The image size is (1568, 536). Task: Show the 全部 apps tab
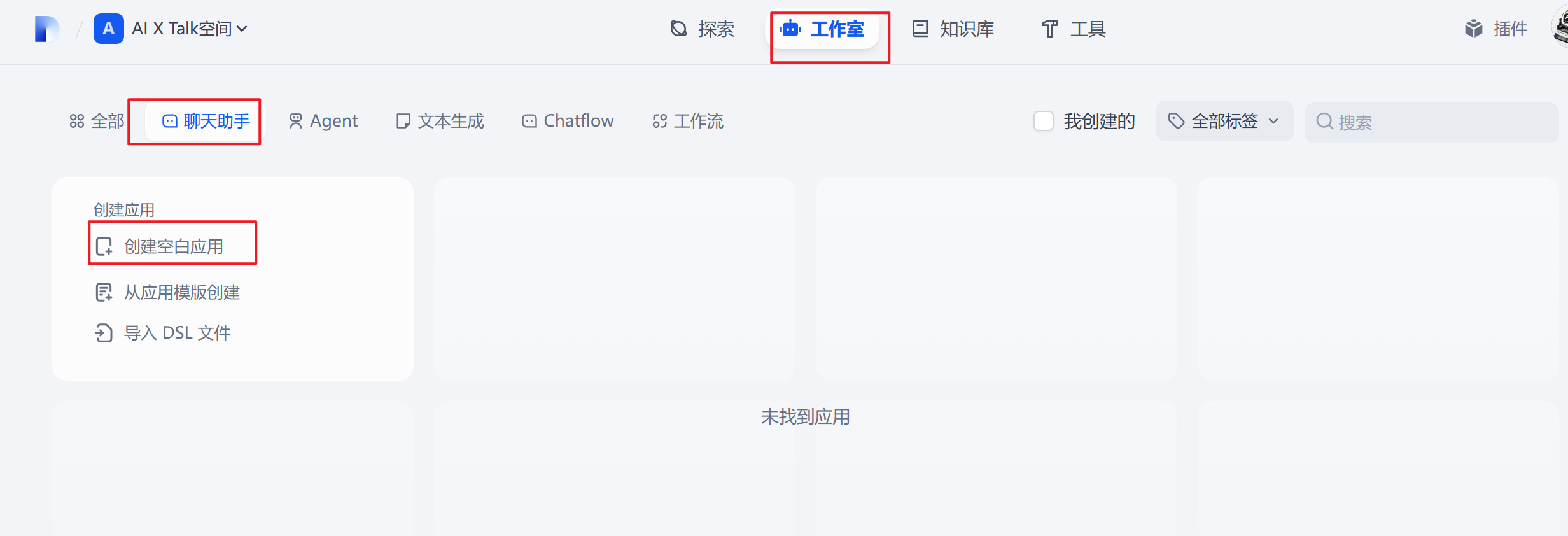pos(97,121)
